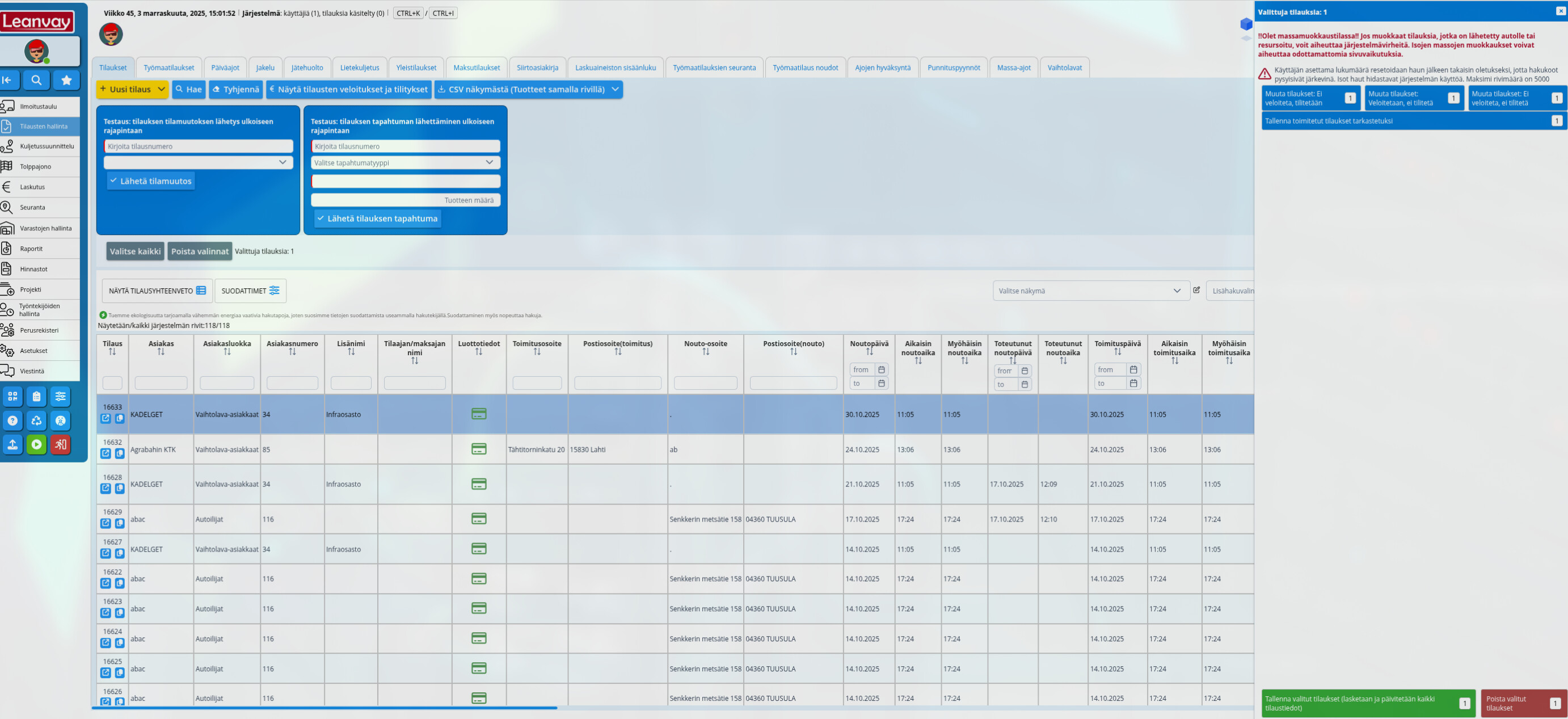The width and height of the screenshot is (1568, 719).
Task: Collapse the sidebar with the arrow icon
Action: click(x=7, y=80)
